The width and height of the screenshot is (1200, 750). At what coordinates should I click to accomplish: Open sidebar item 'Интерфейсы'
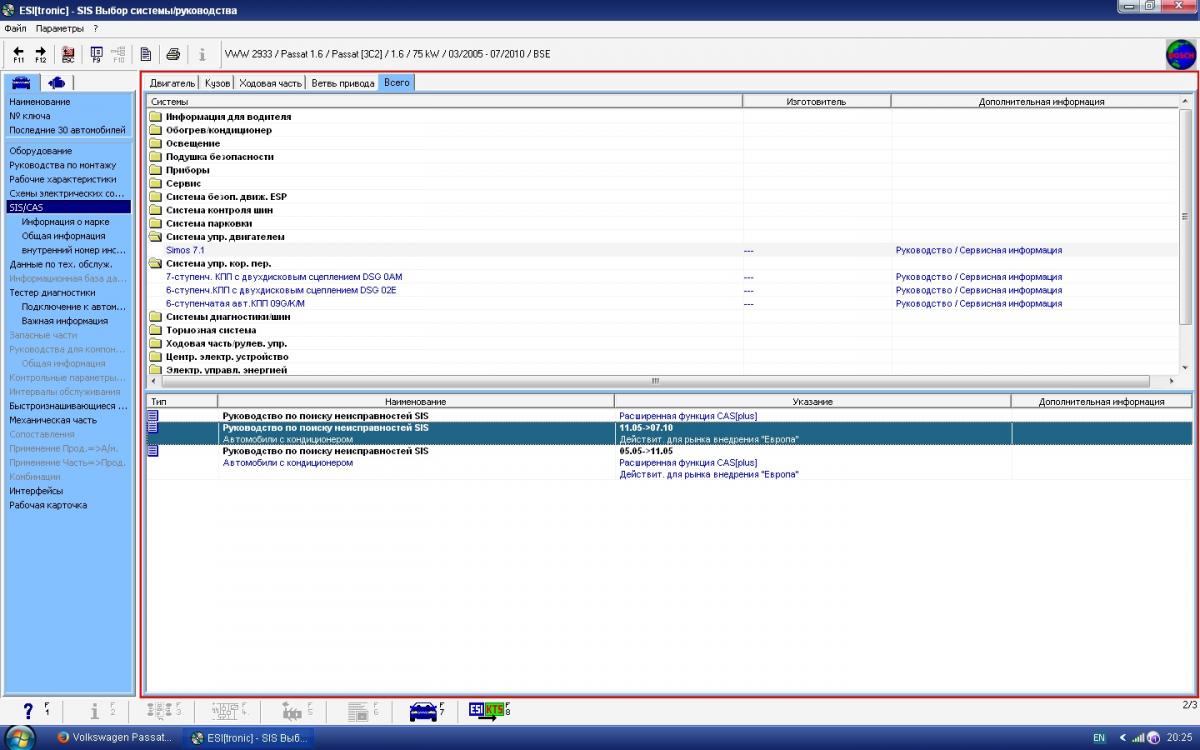36,491
